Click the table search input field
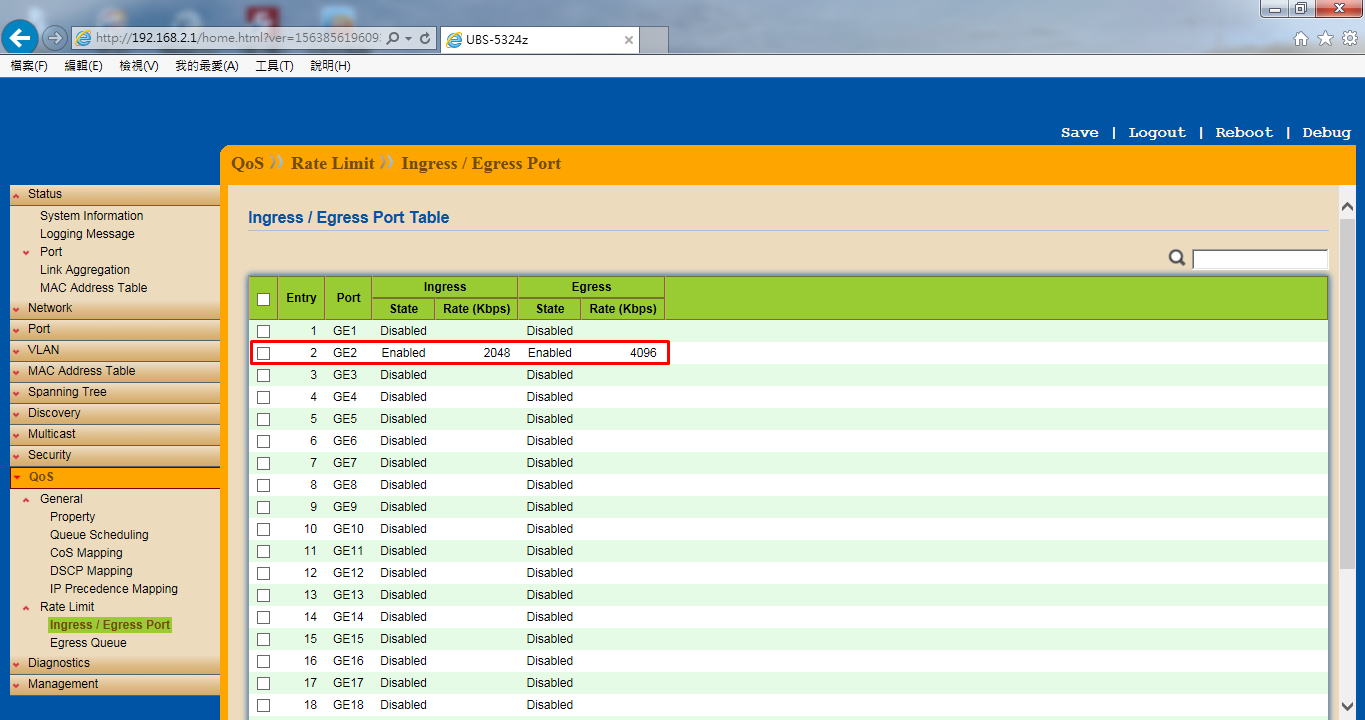 [1259, 259]
